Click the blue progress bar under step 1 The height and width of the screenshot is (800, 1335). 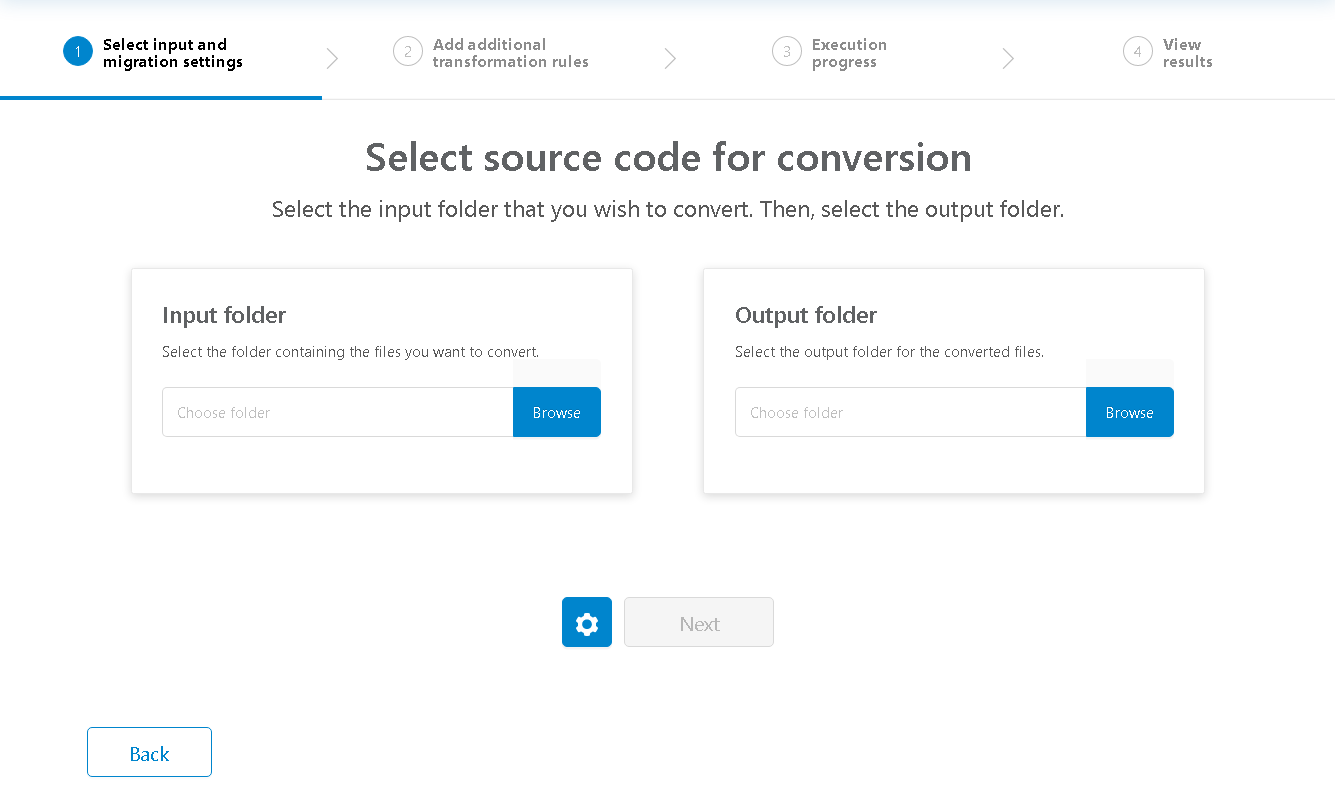click(x=161, y=97)
